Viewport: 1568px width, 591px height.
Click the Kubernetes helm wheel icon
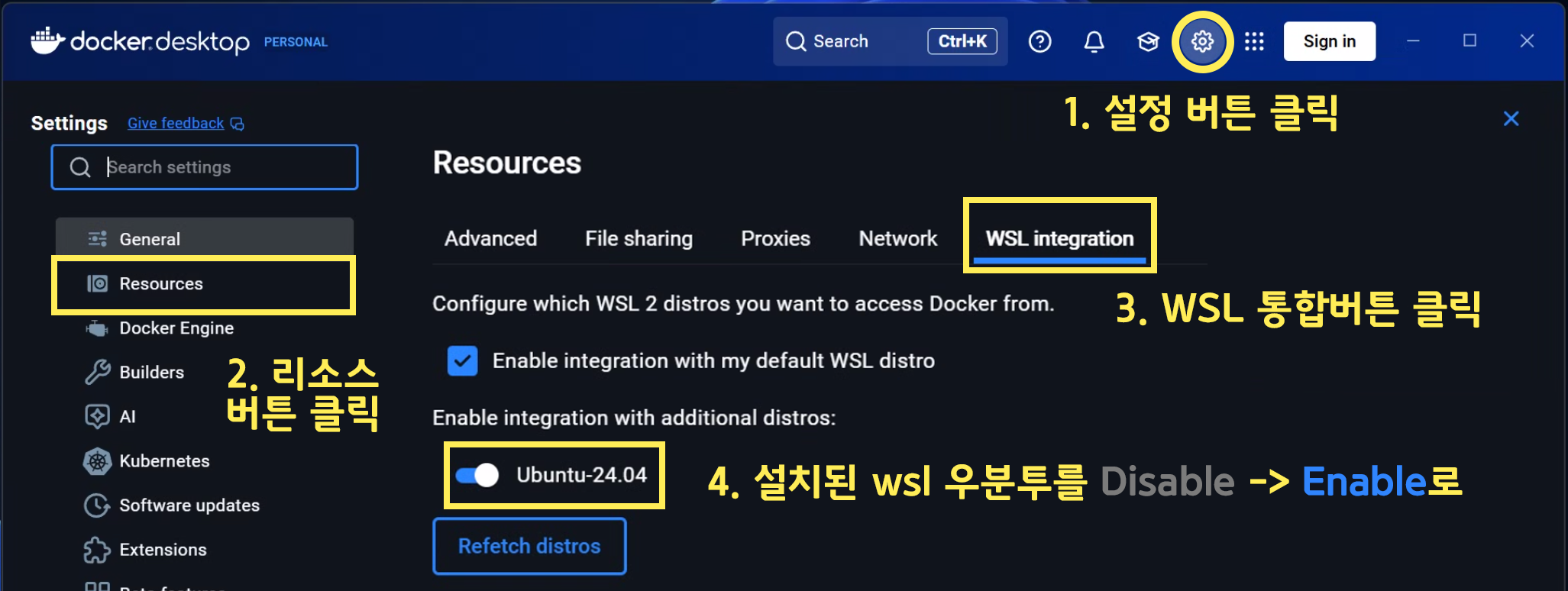click(x=97, y=460)
